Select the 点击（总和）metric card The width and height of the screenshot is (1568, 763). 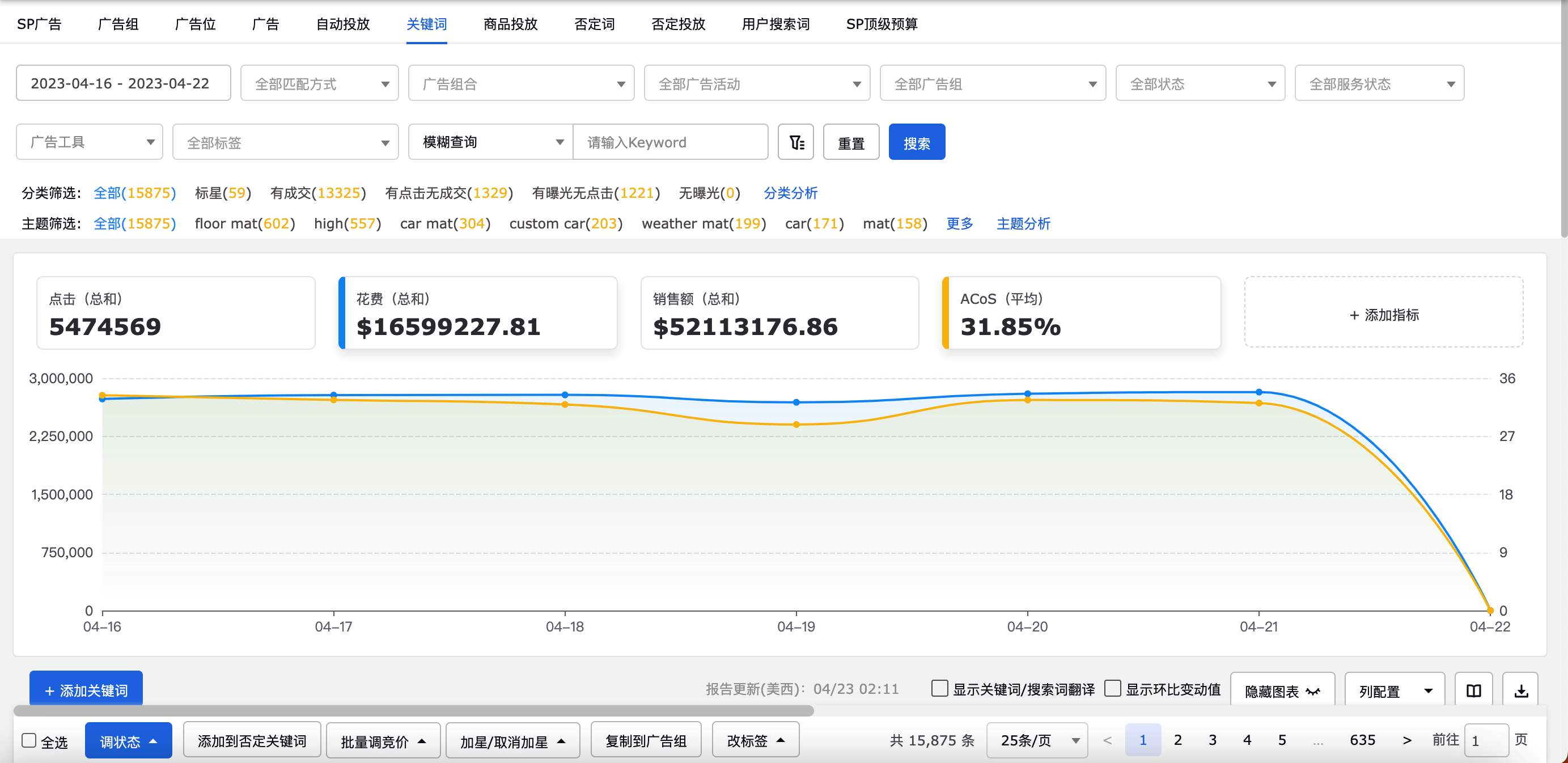(x=176, y=313)
